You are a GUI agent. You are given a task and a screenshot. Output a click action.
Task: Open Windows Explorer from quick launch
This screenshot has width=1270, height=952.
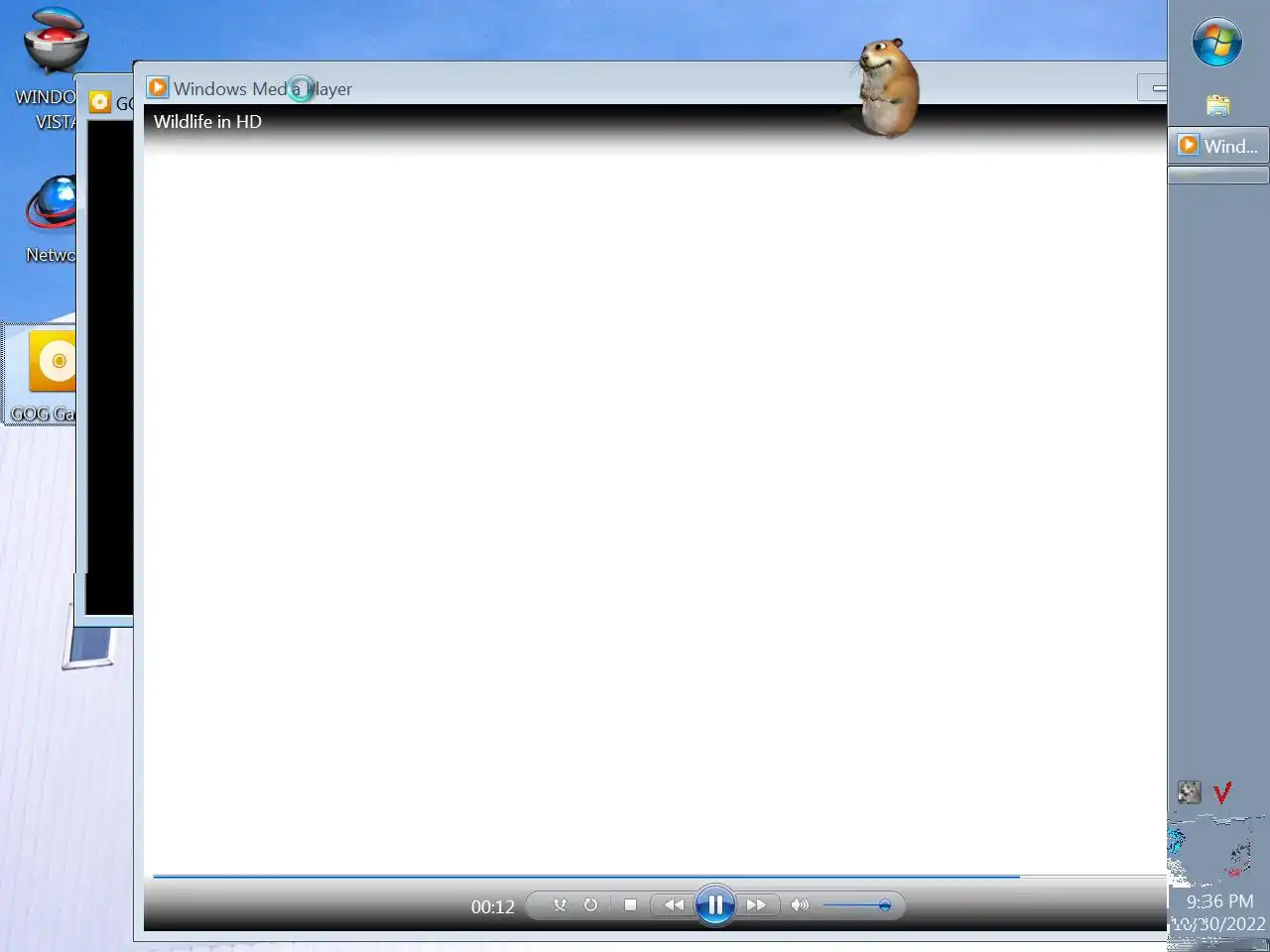(1217, 104)
